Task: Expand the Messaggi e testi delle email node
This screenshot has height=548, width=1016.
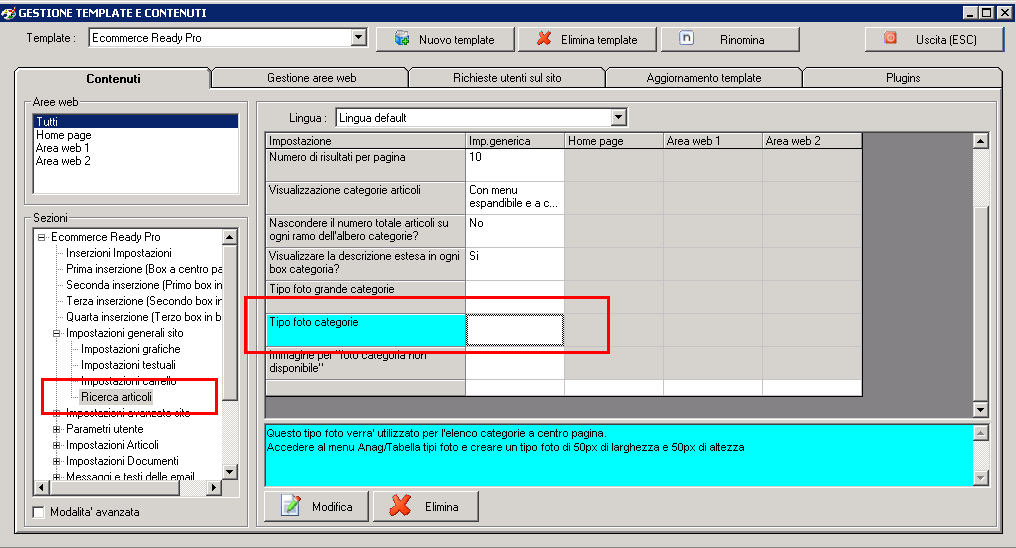Action: [56, 477]
